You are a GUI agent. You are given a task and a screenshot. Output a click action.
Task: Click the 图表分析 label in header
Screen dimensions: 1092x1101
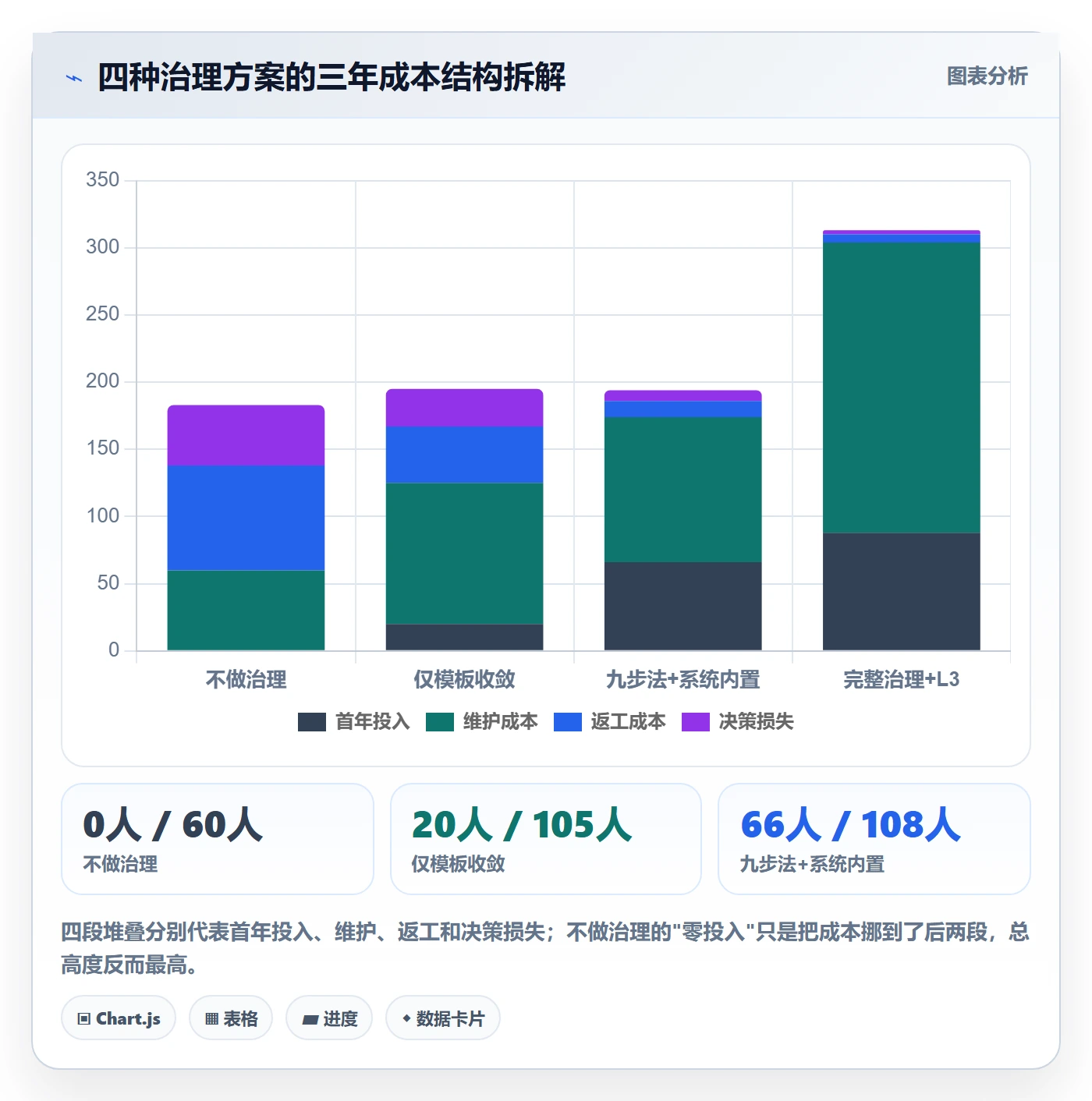click(987, 76)
